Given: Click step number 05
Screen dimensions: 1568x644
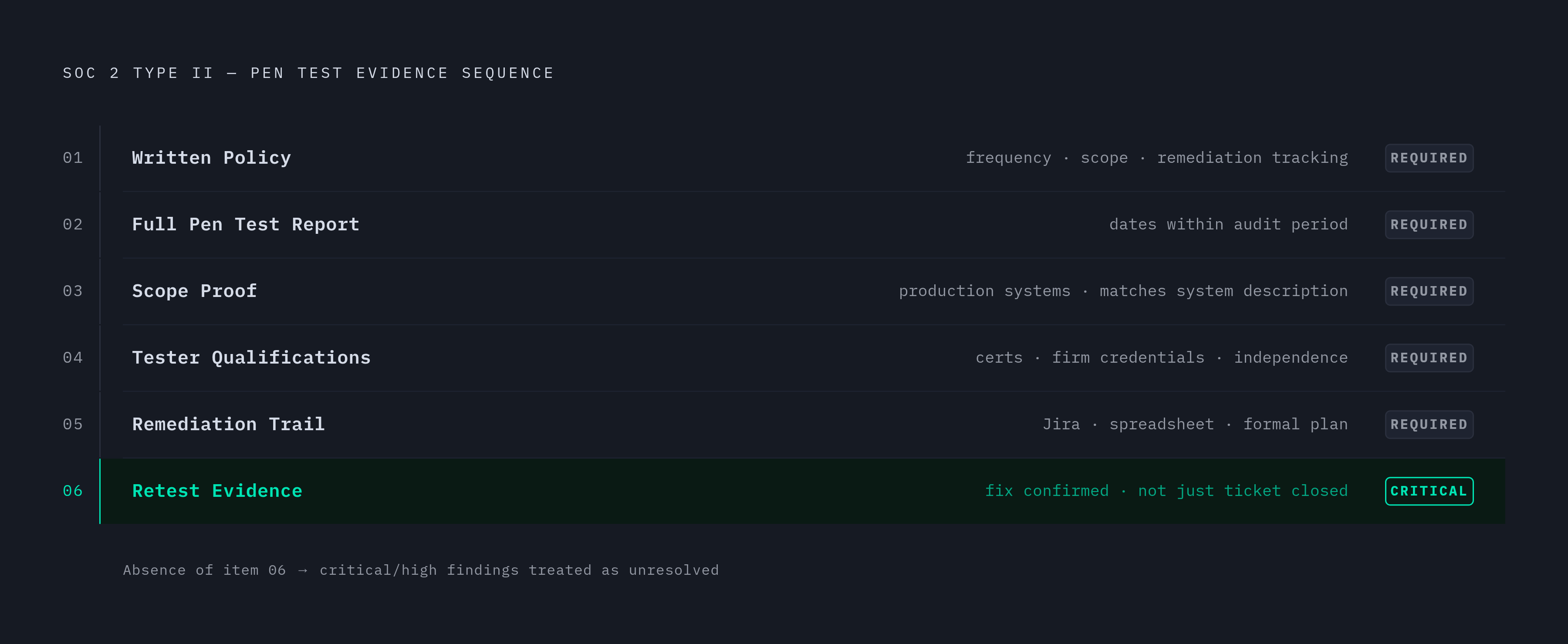Looking at the screenshot, I should (72, 424).
